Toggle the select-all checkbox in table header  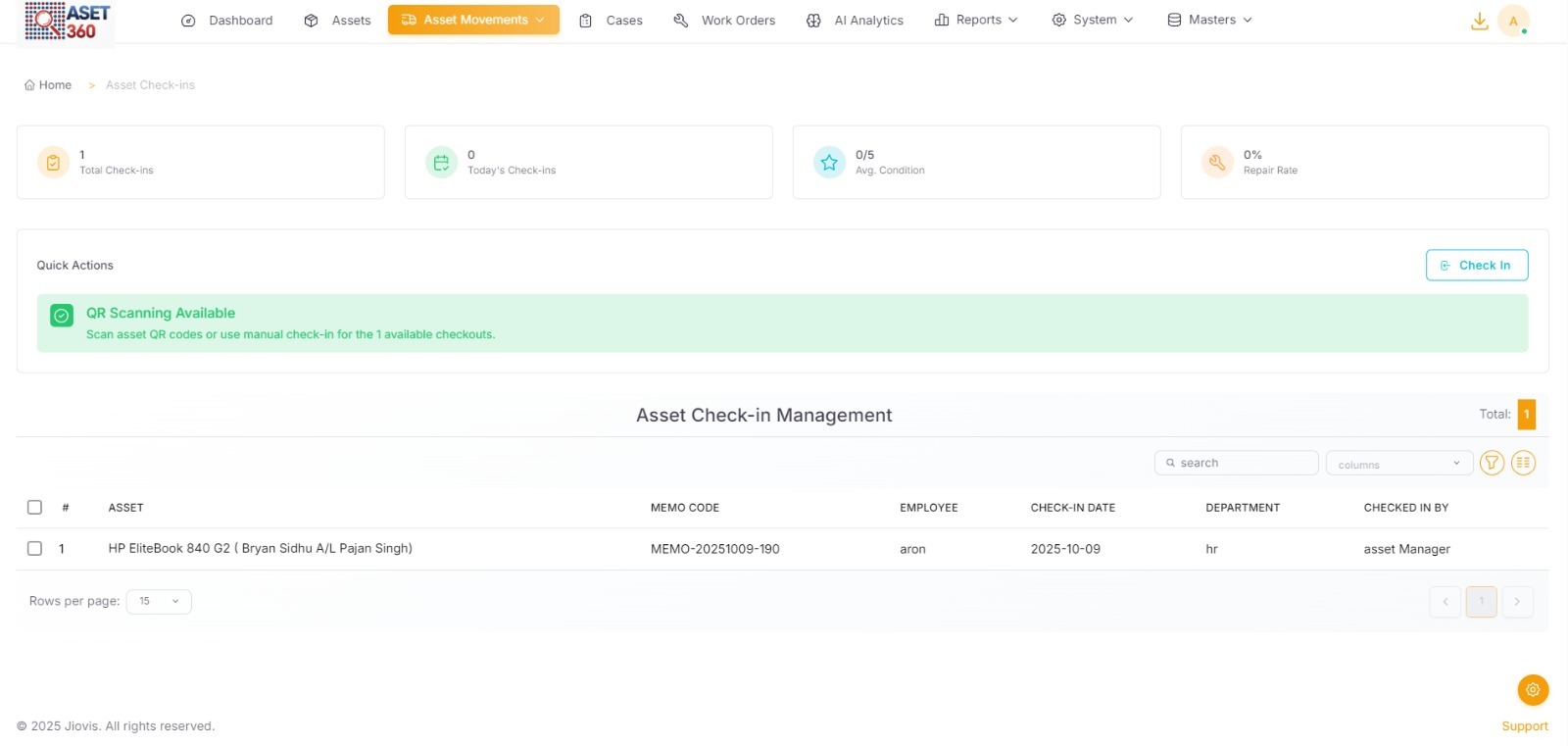pos(35,507)
